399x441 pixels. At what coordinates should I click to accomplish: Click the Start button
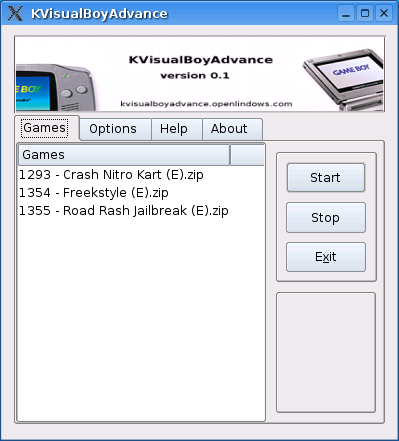[326, 177]
